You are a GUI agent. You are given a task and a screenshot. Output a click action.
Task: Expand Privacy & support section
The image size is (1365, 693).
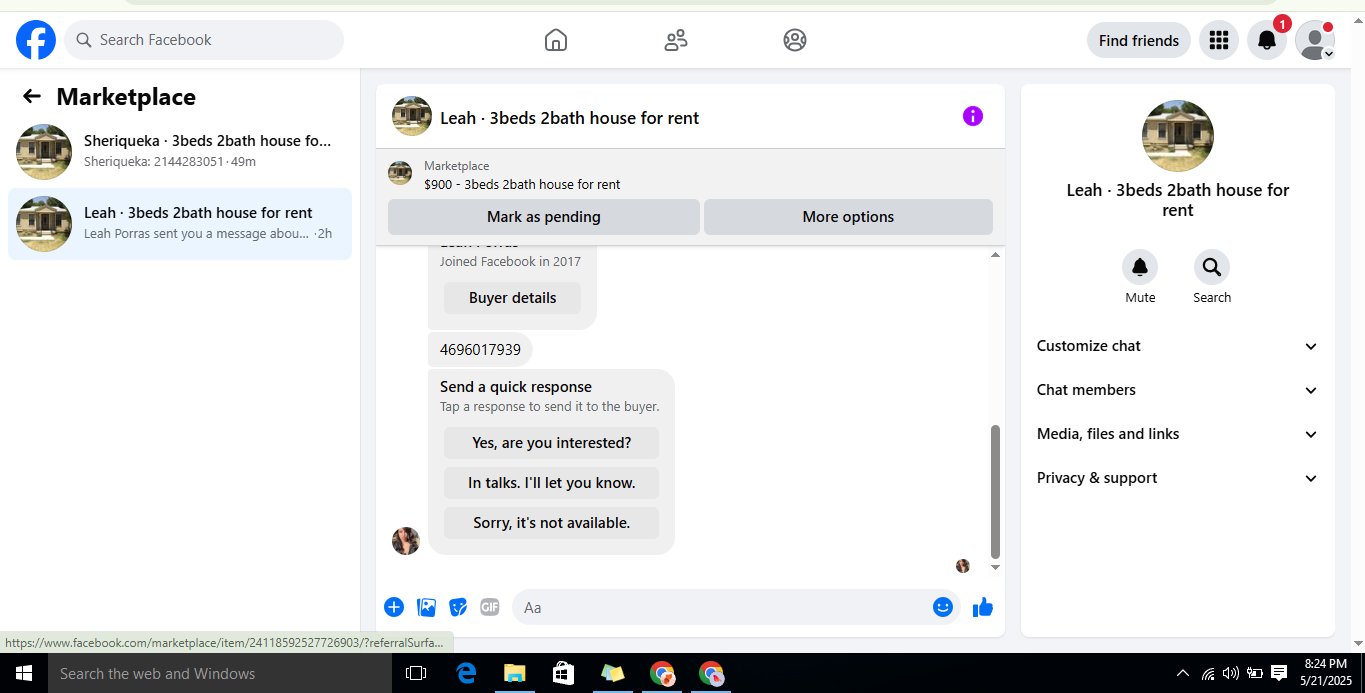(x=1178, y=478)
